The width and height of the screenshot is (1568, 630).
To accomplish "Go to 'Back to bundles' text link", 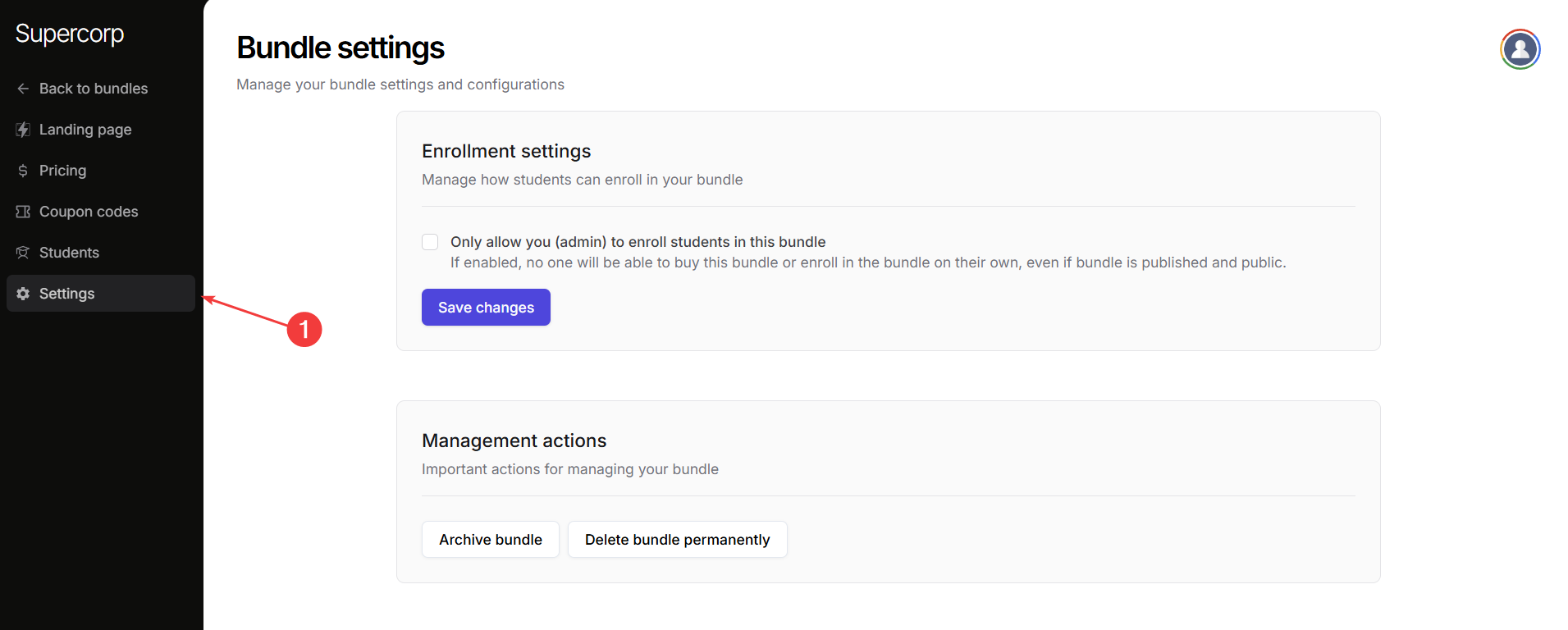I will click(94, 89).
